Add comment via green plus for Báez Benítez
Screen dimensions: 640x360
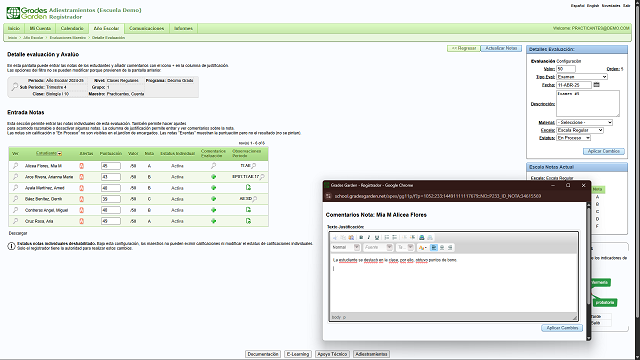point(213,199)
